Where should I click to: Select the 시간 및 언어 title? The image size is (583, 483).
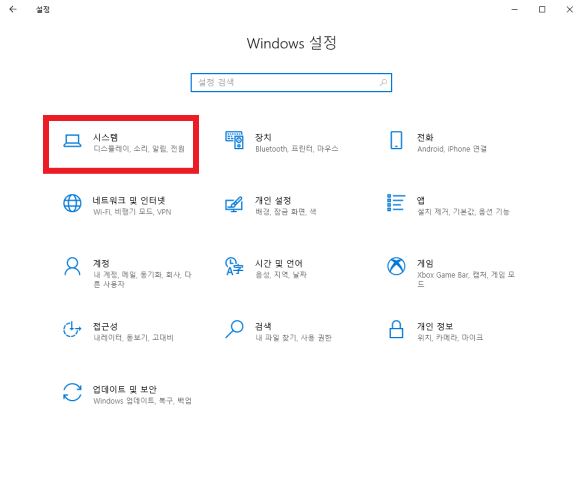279,264
